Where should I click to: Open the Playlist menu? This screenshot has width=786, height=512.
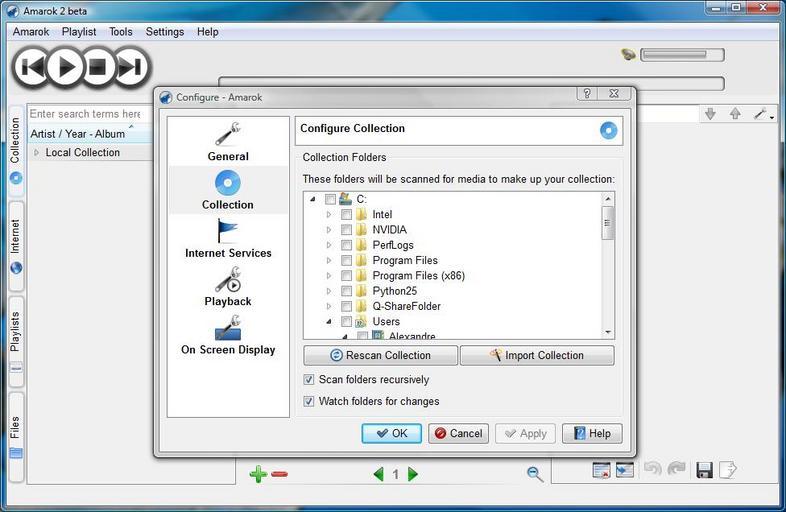[x=79, y=32]
